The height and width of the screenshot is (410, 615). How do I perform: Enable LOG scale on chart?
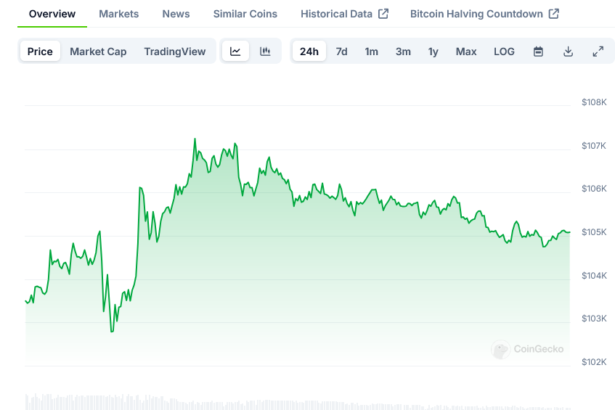pos(504,51)
